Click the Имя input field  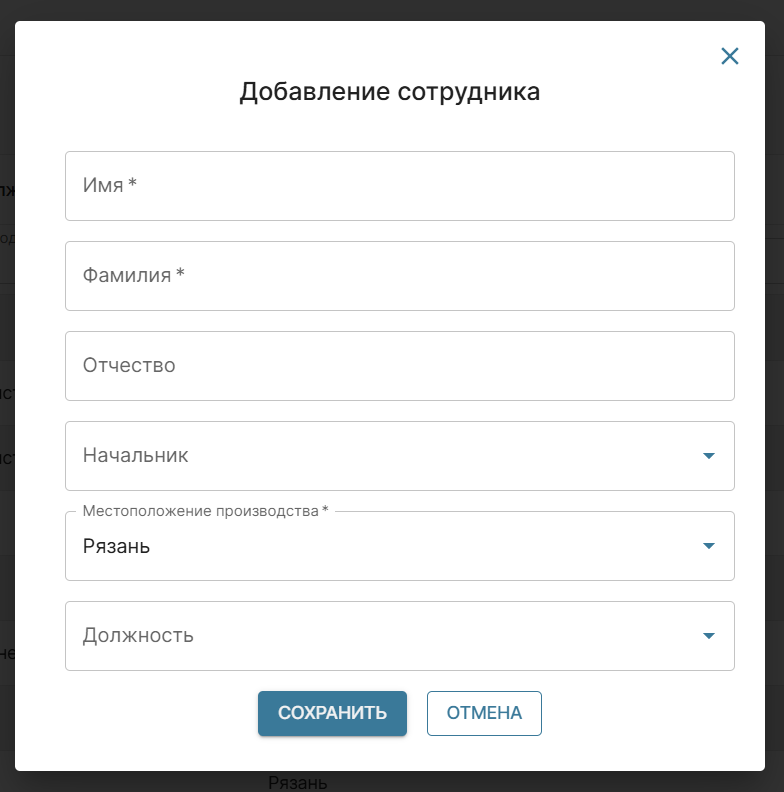pyautogui.click(x=400, y=186)
